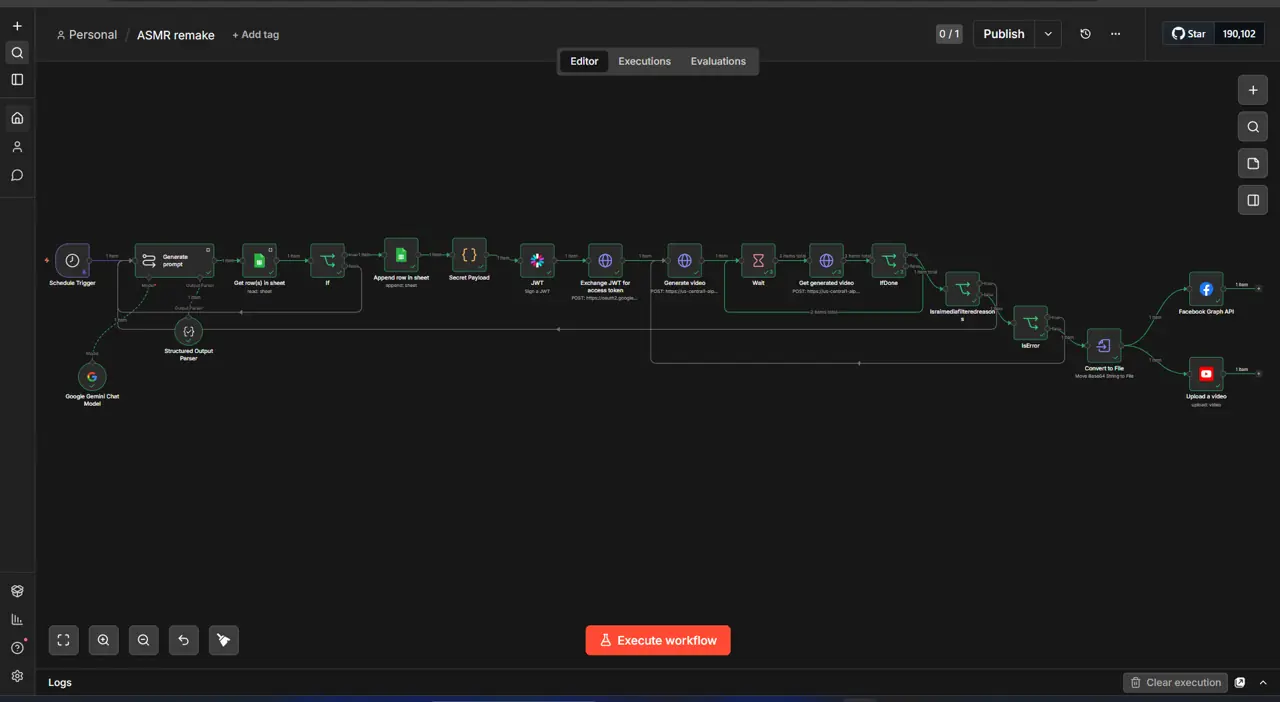The width and height of the screenshot is (1280, 702).
Task: Go to Home in left sidebar
Action: point(17,118)
